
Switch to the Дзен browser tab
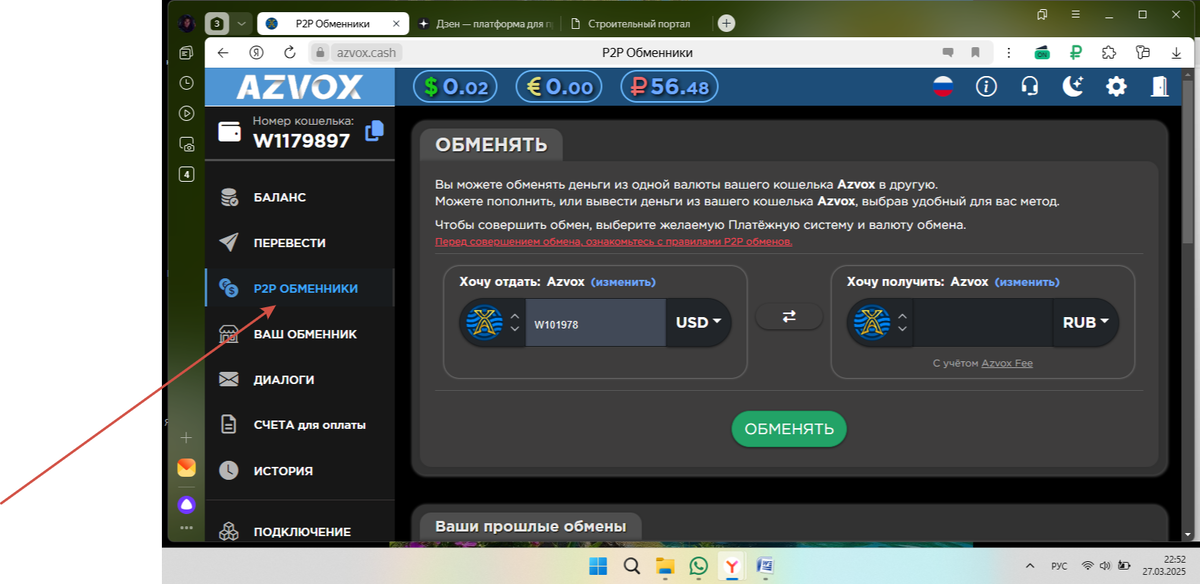point(484,23)
